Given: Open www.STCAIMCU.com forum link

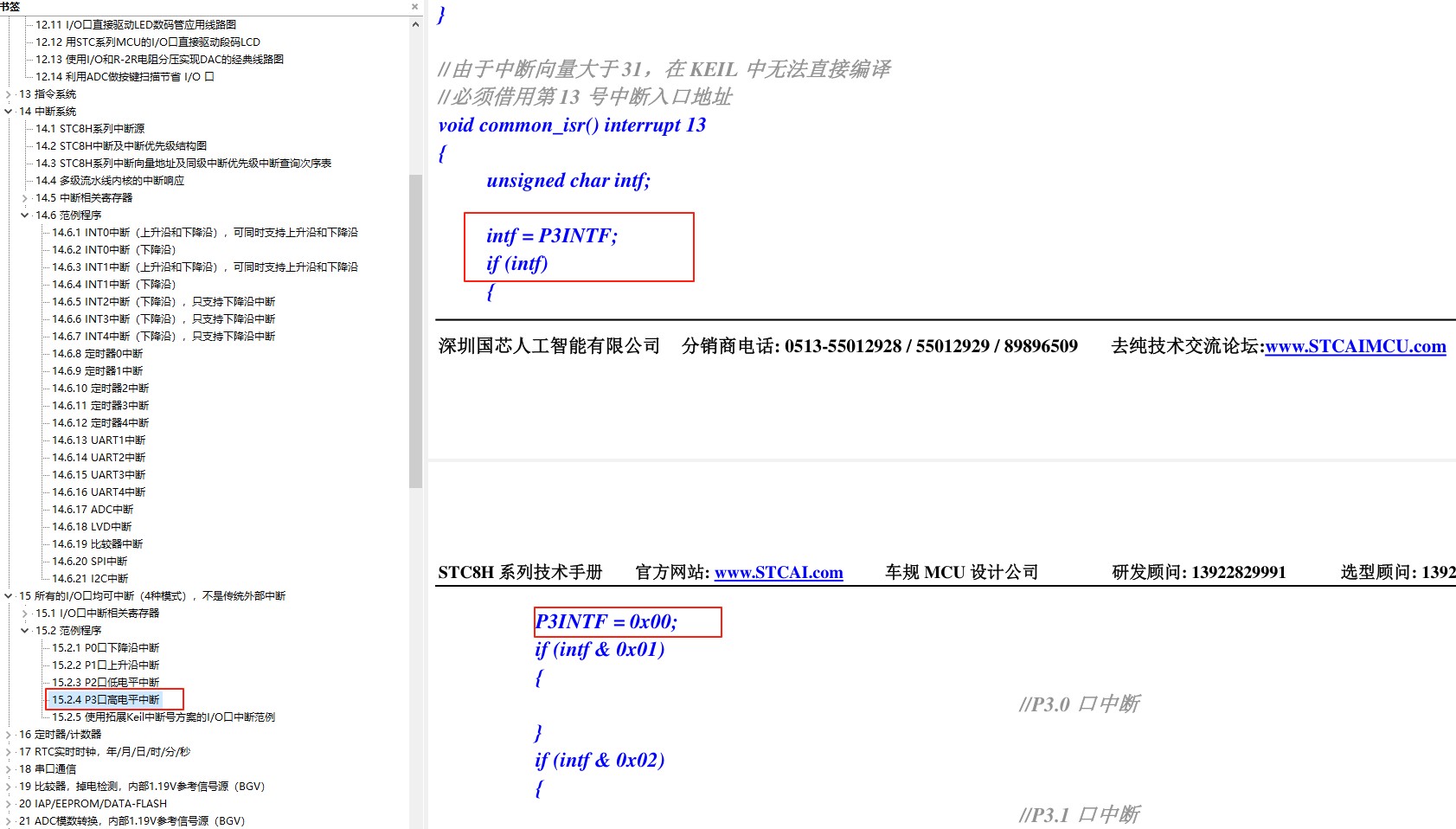Looking at the screenshot, I should click(1355, 347).
